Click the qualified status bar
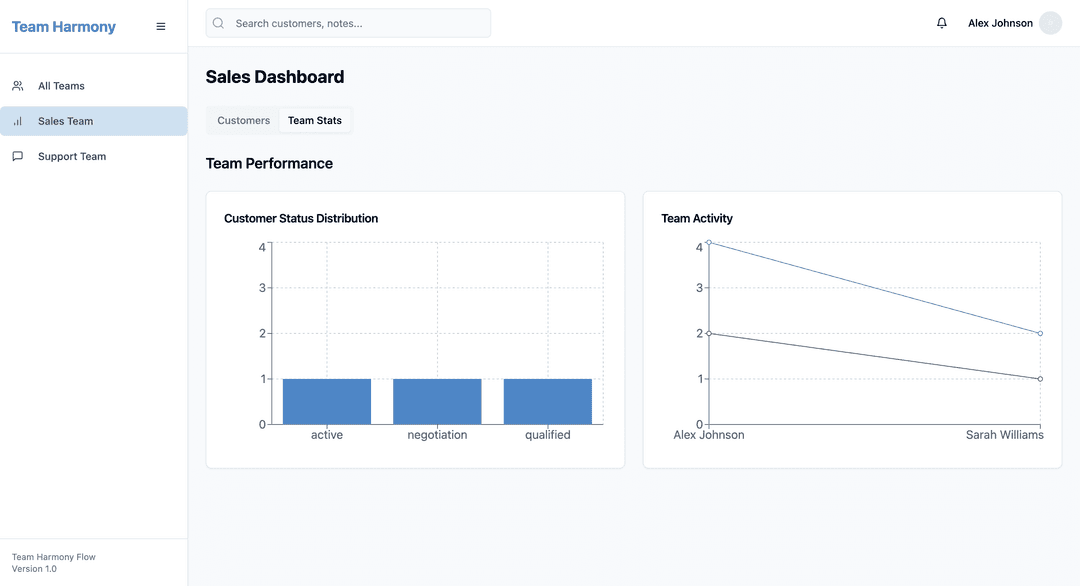This screenshot has width=1080, height=586. 548,401
